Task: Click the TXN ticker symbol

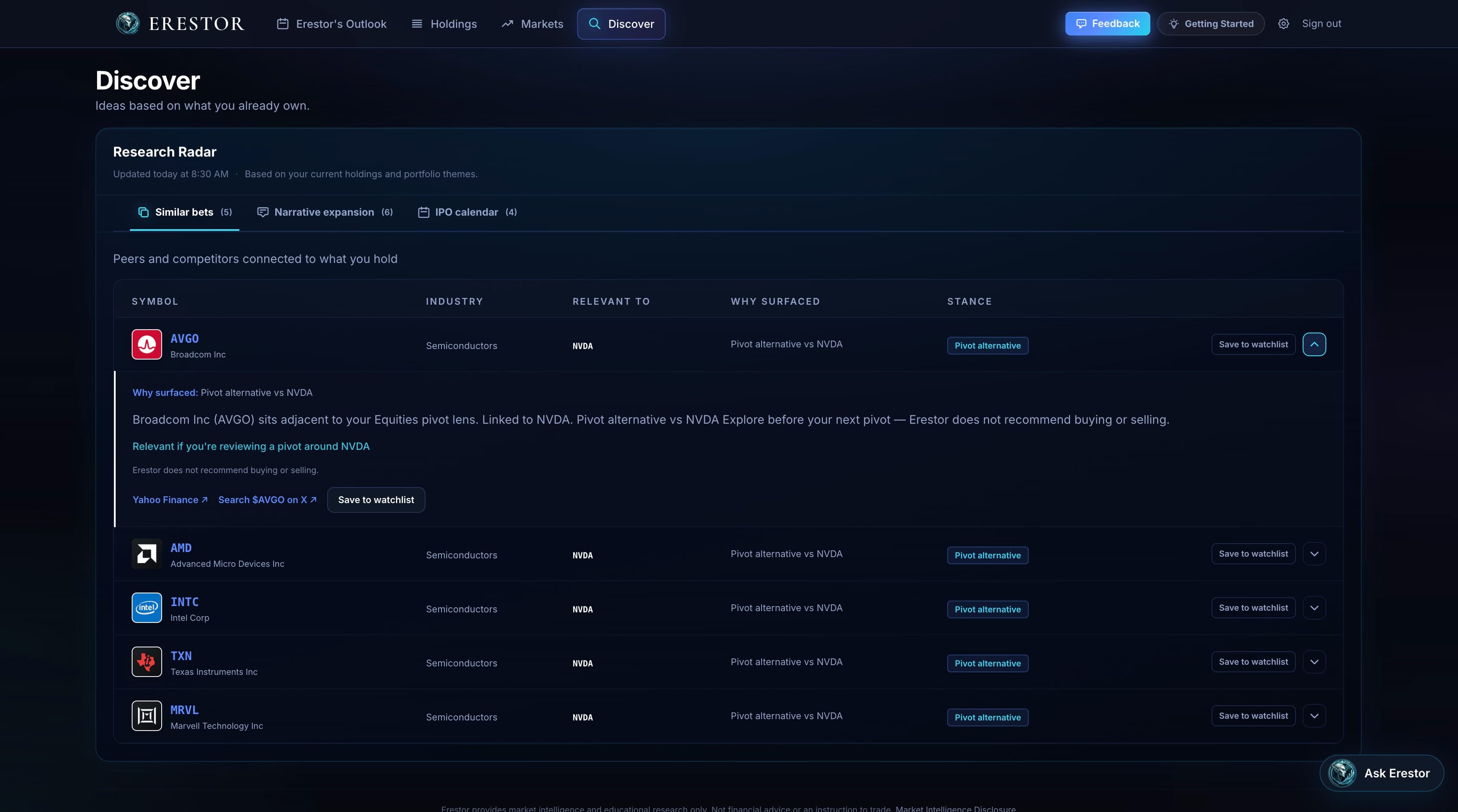Action: 181,656
